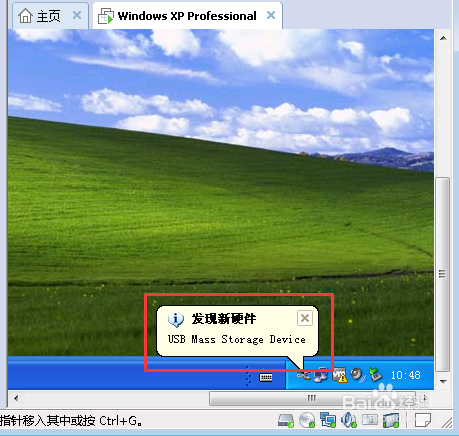The width and height of the screenshot is (459, 436).
Task: Close the Windows XP Professional tab
Action: coord(271,15)
